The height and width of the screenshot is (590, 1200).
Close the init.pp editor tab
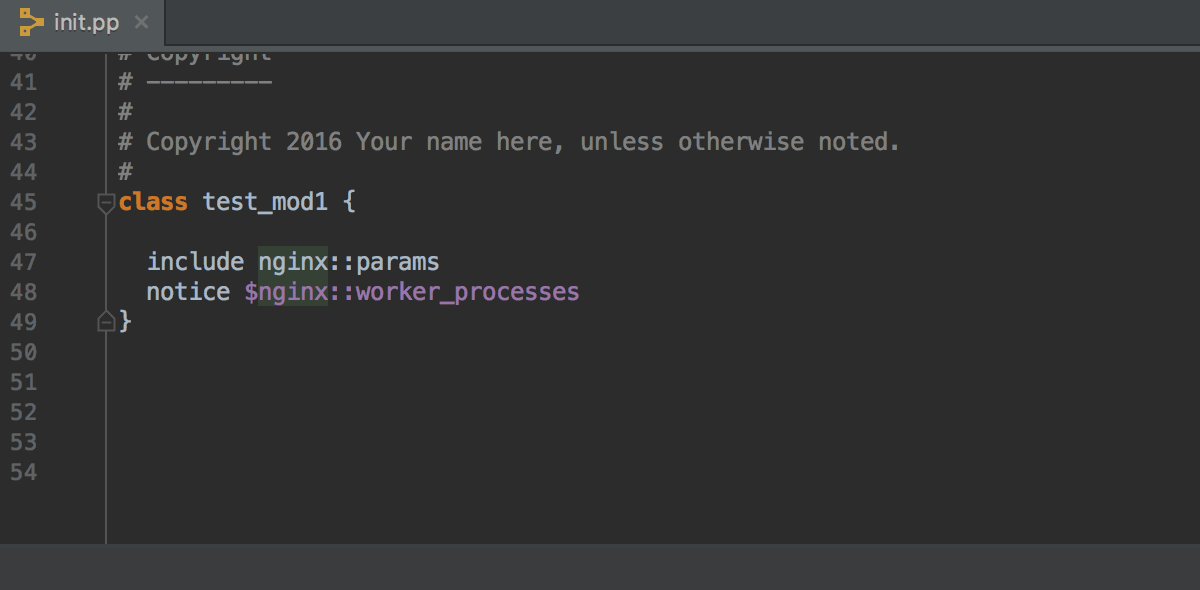tap(141, 22)
